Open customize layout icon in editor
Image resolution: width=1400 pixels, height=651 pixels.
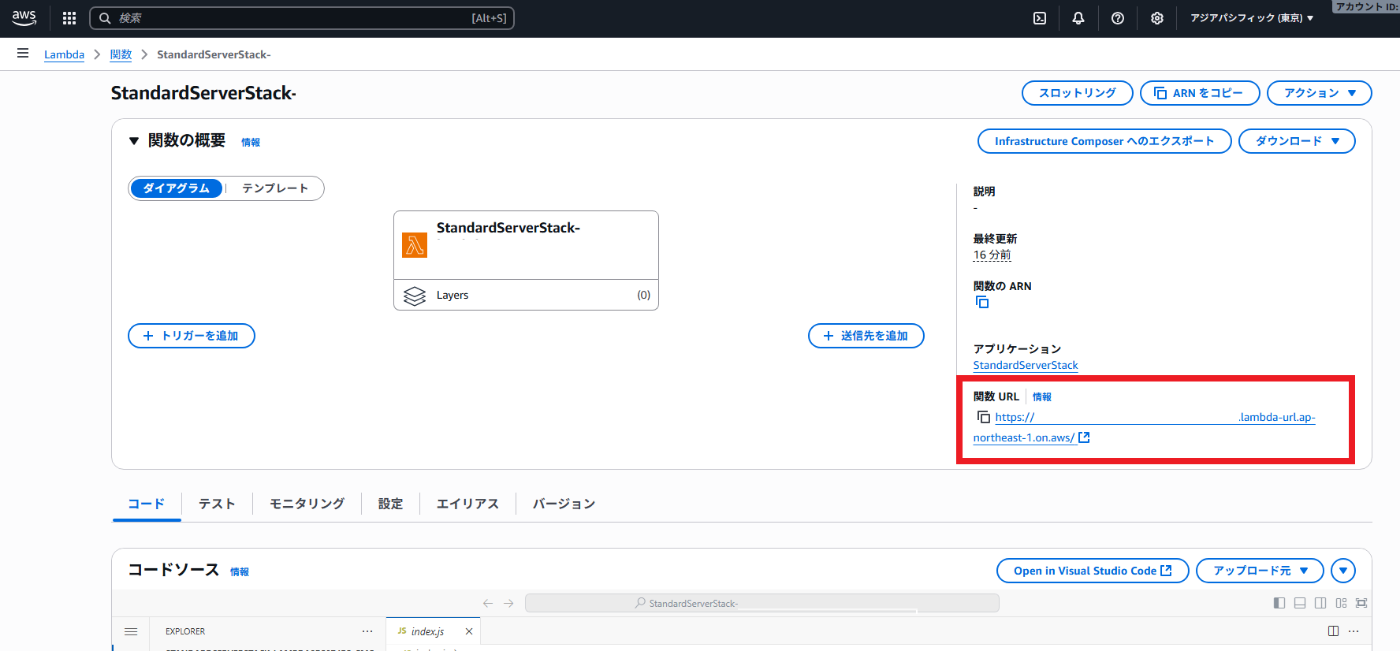(1341, 603)
